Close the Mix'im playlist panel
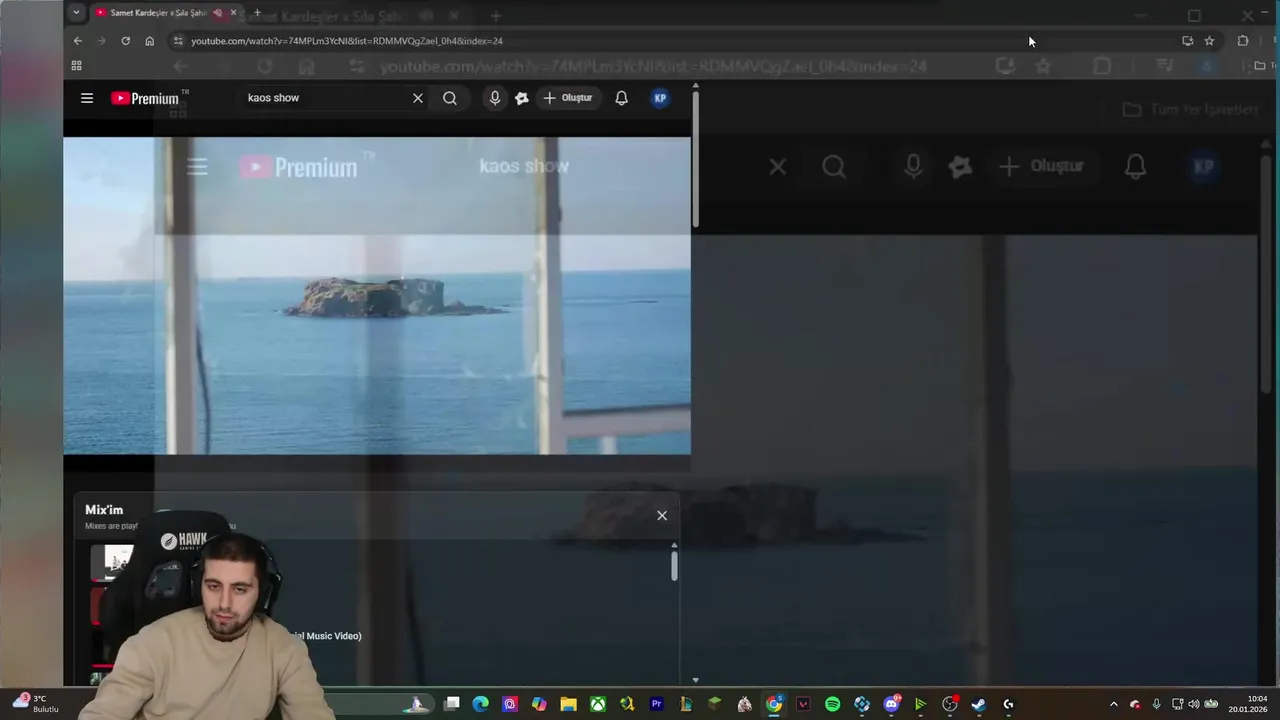The image size is (1280, 720). pyautogui.click(x=662, y=515)
